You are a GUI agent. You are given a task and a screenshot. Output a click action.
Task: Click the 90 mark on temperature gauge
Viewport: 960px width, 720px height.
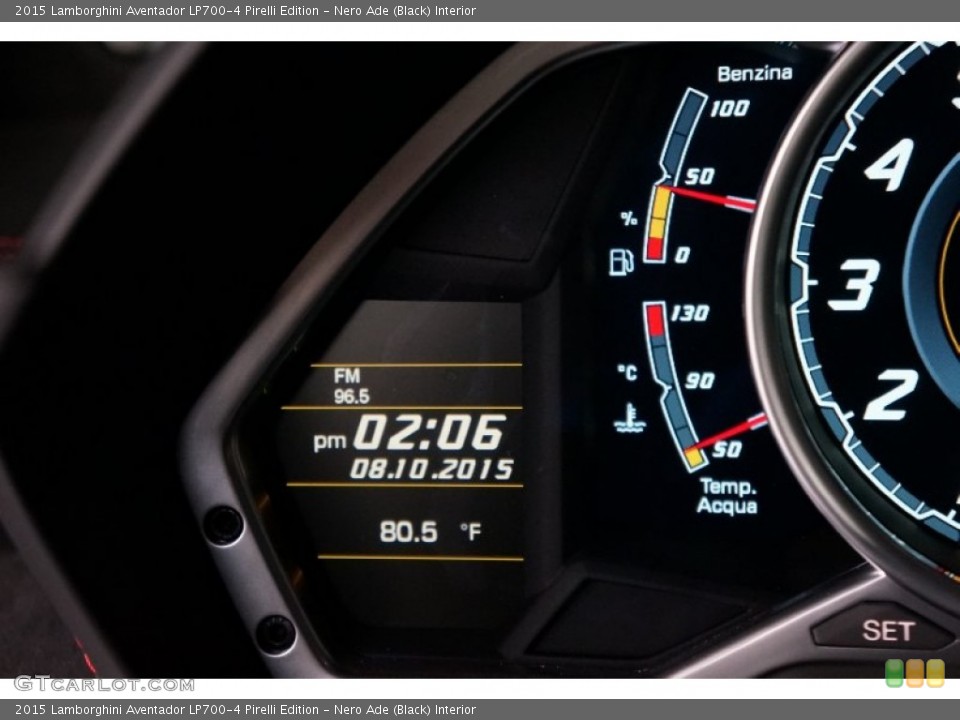[x=699, y=381]
